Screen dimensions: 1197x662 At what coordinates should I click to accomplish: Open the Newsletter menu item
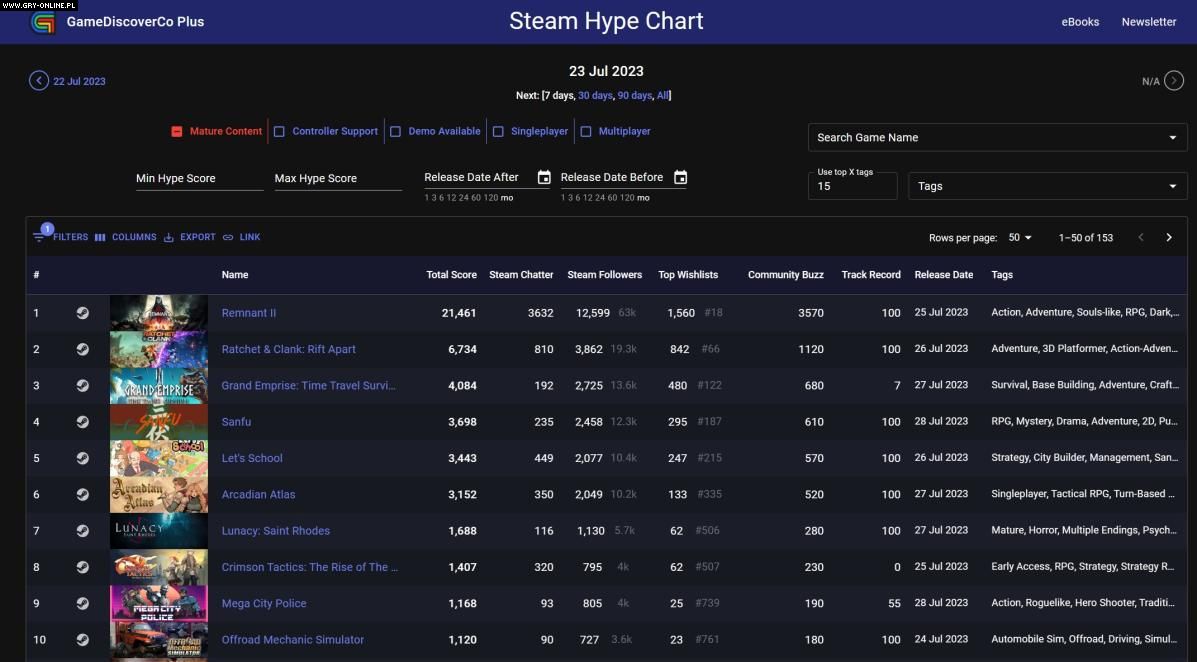1148,22
